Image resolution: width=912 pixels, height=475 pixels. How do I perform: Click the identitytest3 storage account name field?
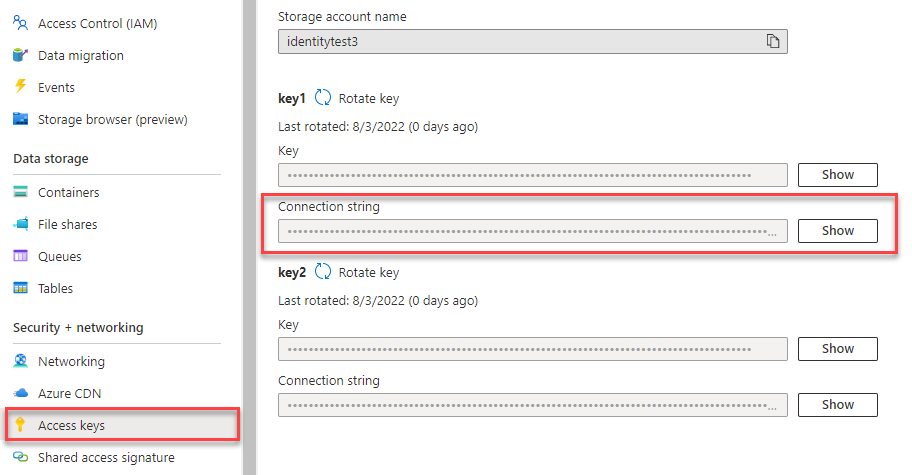tap(520, 41)
